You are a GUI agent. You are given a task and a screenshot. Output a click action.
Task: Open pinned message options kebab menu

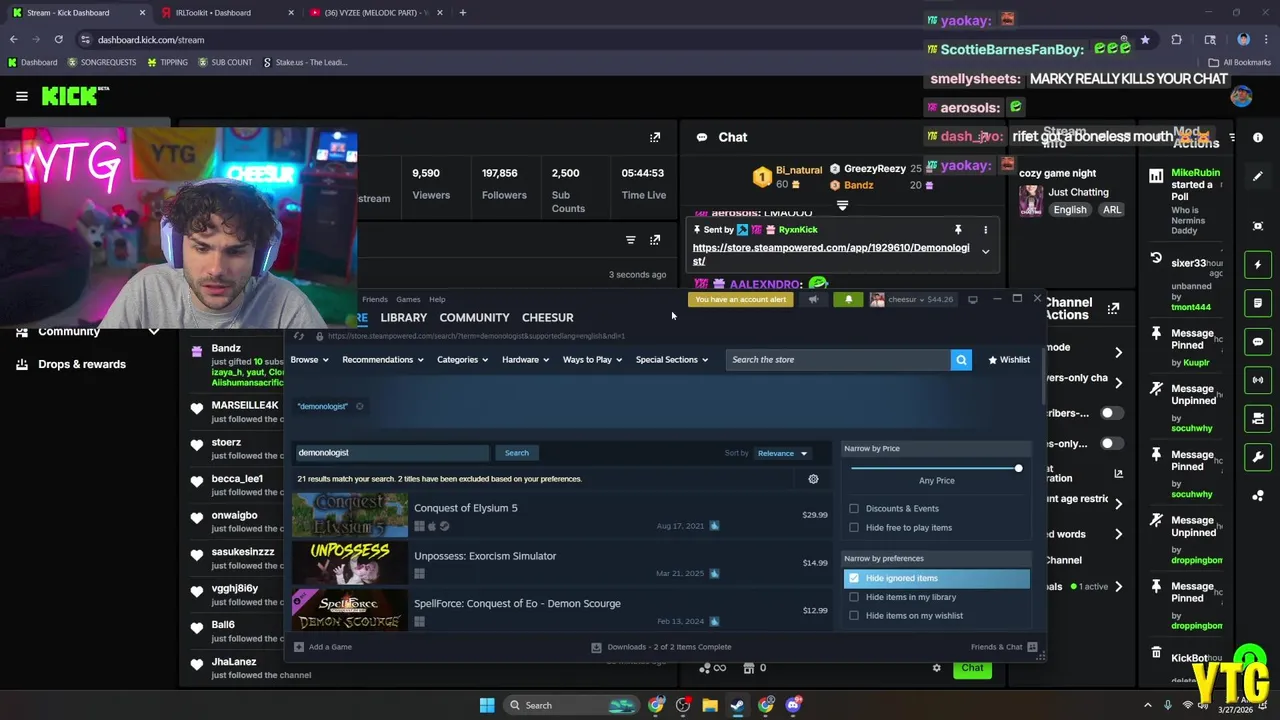(985, 230)
